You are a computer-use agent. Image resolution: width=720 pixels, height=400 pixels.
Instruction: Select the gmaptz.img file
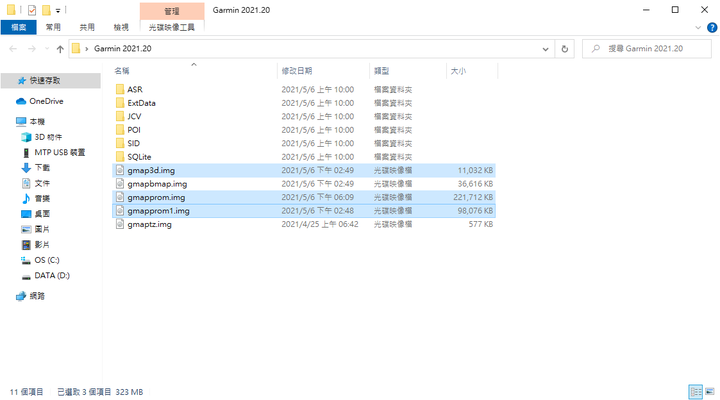[x=304, y=224]
